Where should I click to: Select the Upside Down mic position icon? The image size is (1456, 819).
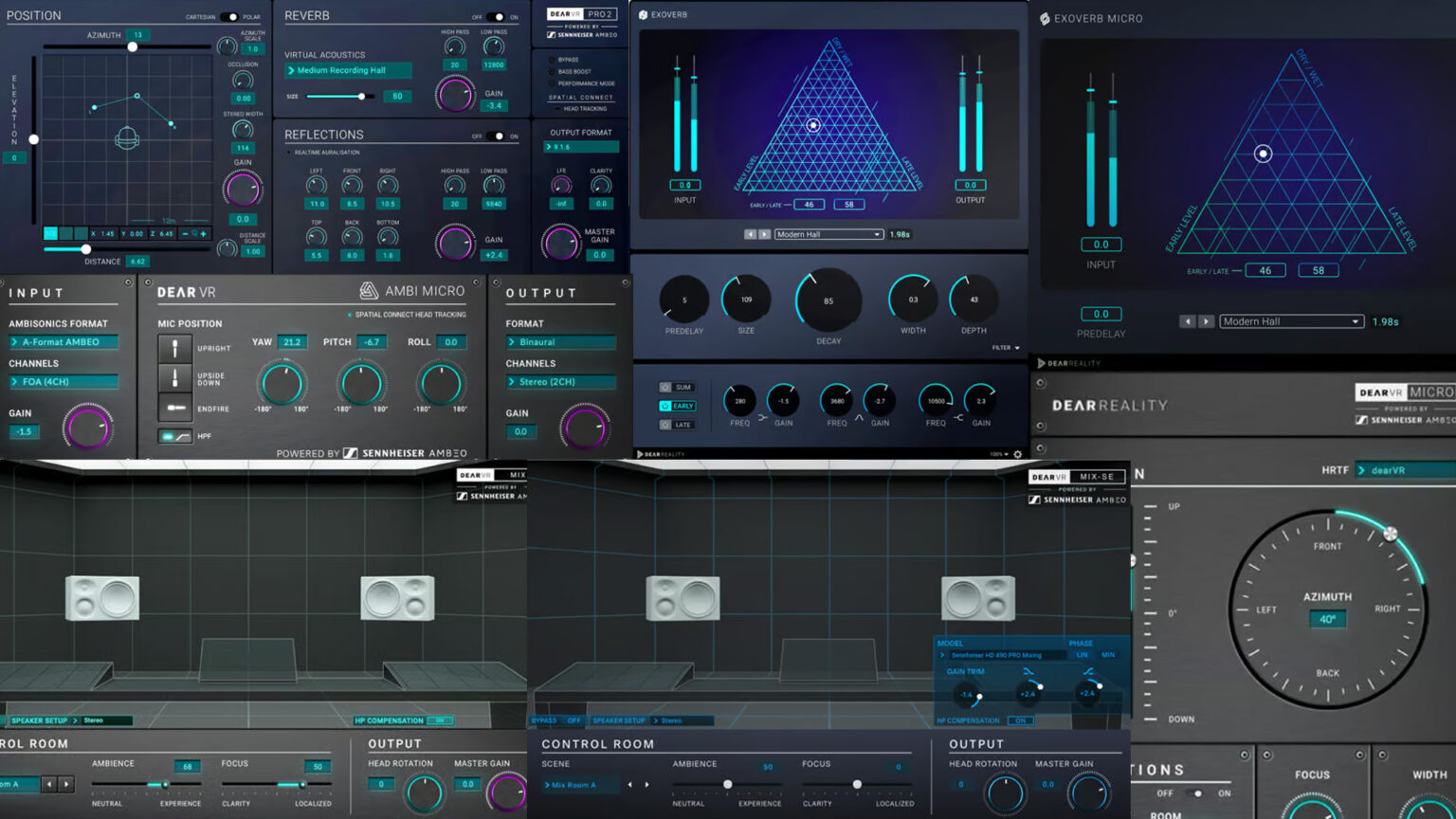pyautogui.click(x=174, y=379)
